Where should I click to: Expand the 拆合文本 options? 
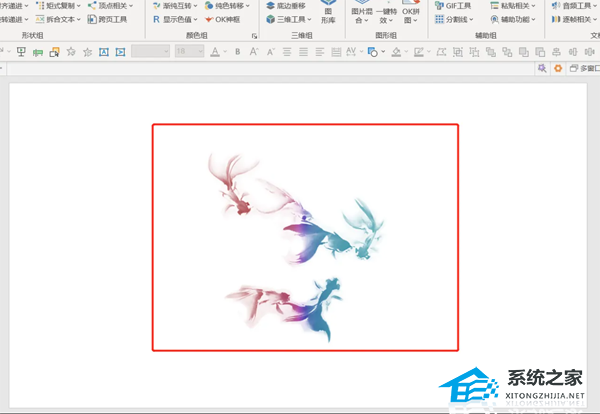[58, 19]
